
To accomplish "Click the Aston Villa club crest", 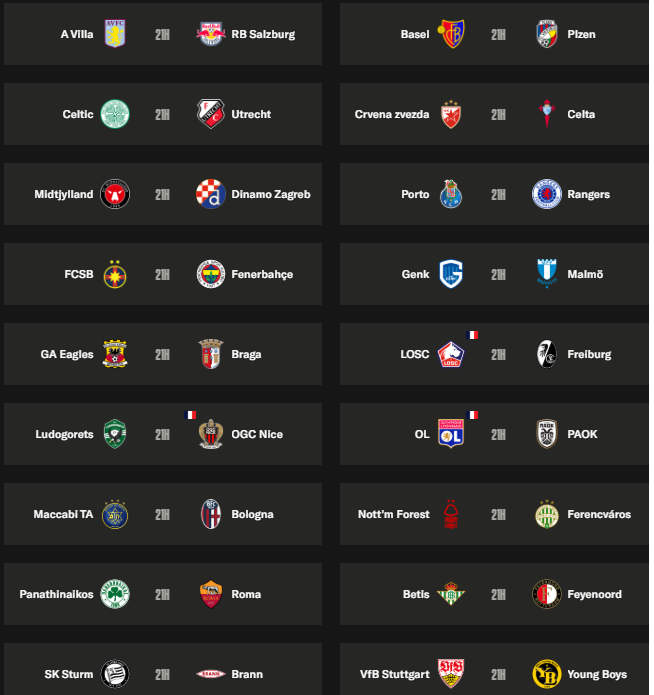I will click(116, 34).
